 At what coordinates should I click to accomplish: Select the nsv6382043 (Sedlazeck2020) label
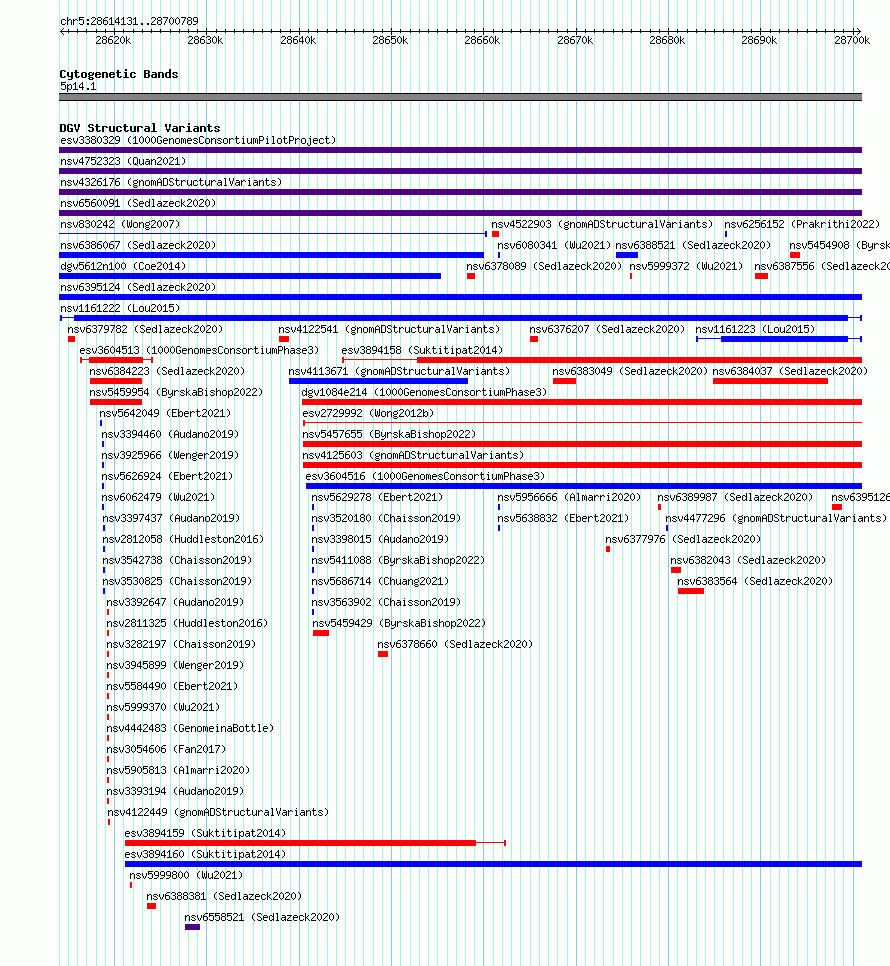click(748, 559)
